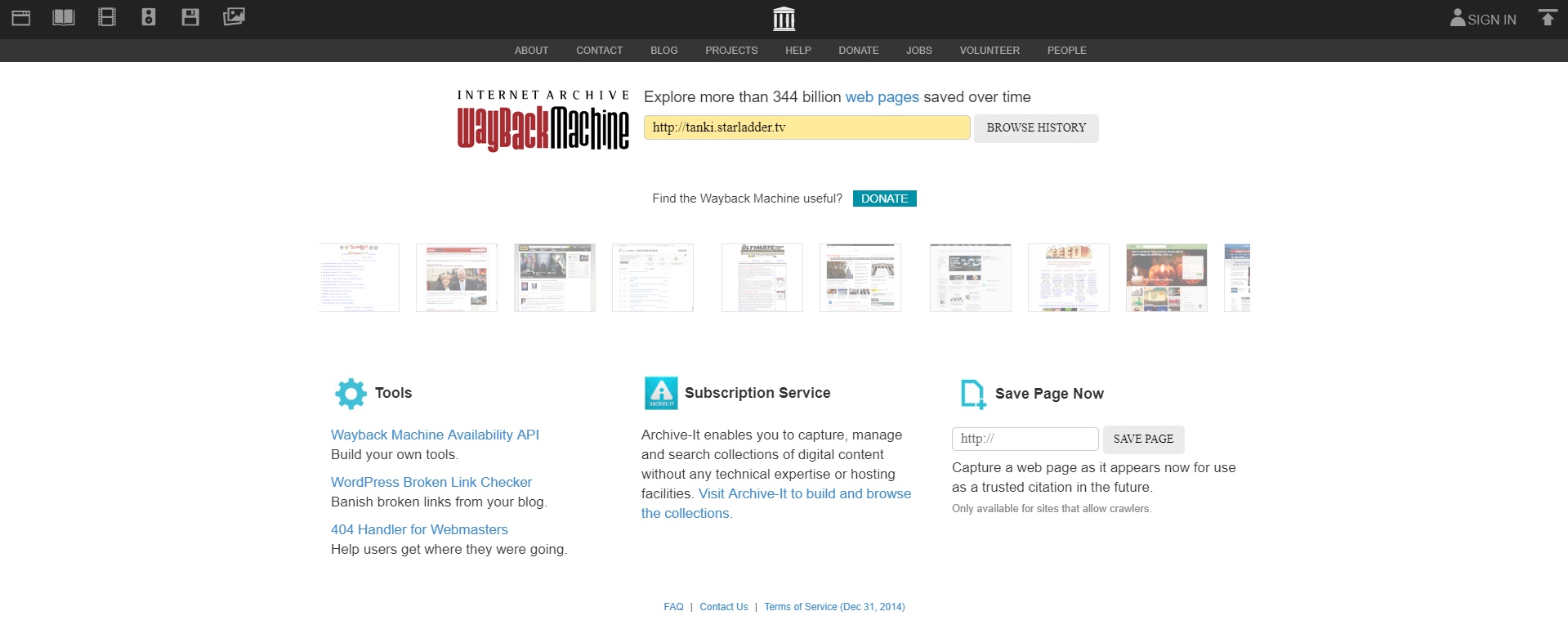Click the user silhouette icon beside Sign In
Screen dimensions: 1568x629
click(x=1458, y=18)
